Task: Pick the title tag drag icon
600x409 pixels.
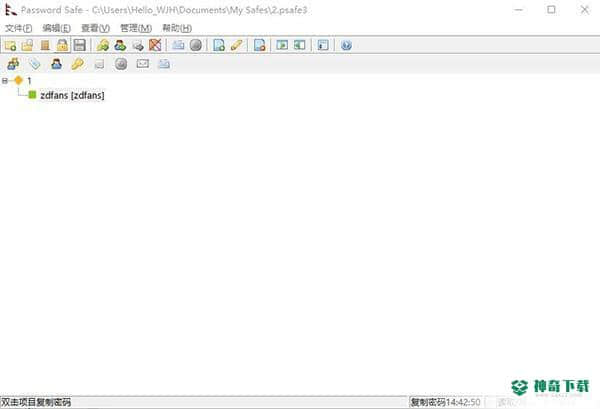Action: [x=35, y=64]
